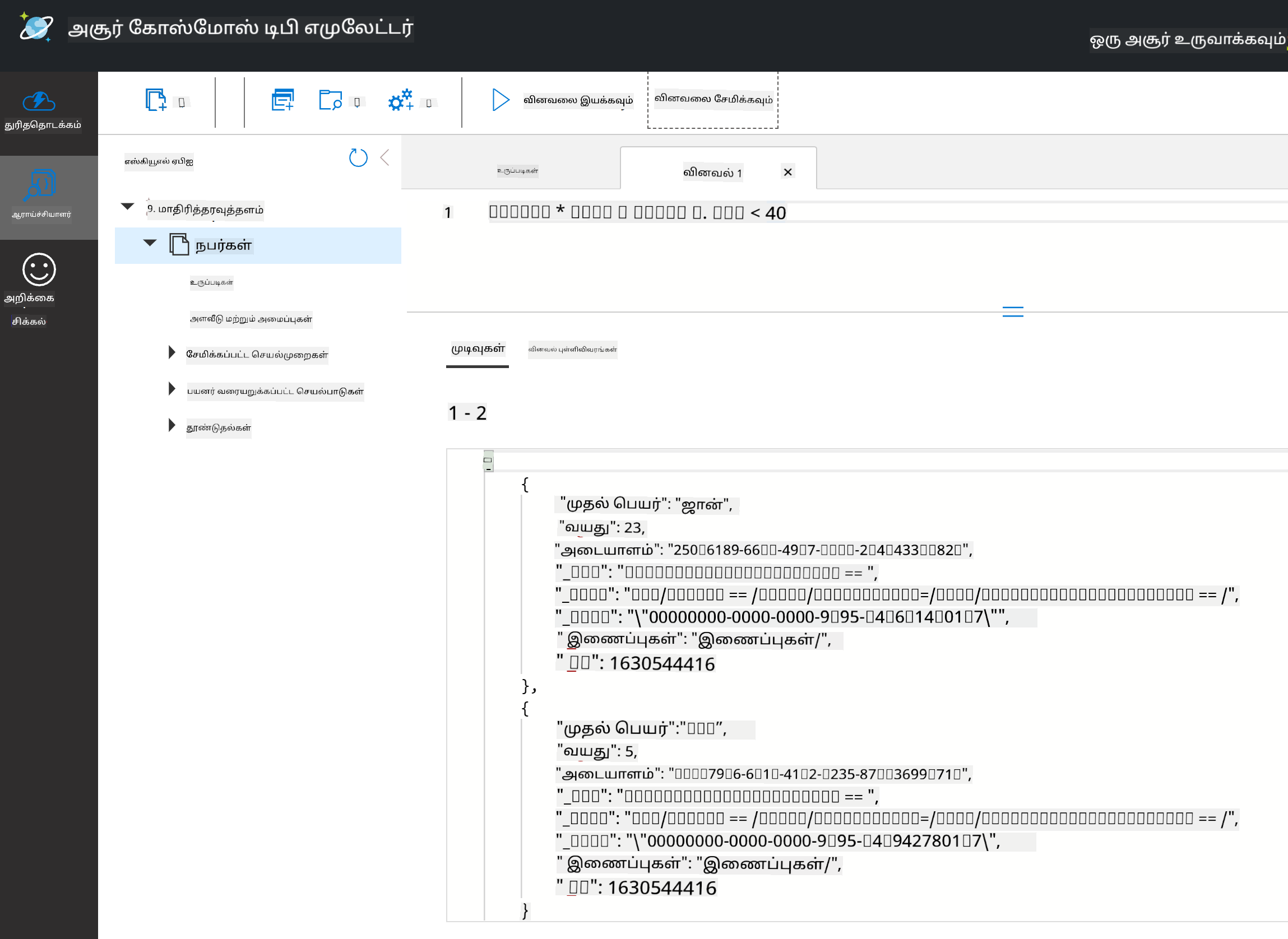The width and height of the screenshot is (1288, 939).
Task: Select the வினவல் புள்ளிவிவரங்கள் tab
Action: pos(573,349)
